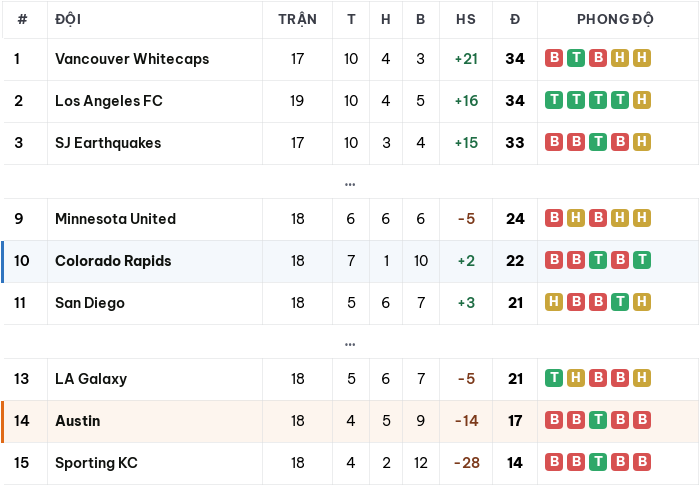The height and width of the screenshot is (486, 700).
Task: Click the HS goal difference column header
Action: (x=466, y=19)
